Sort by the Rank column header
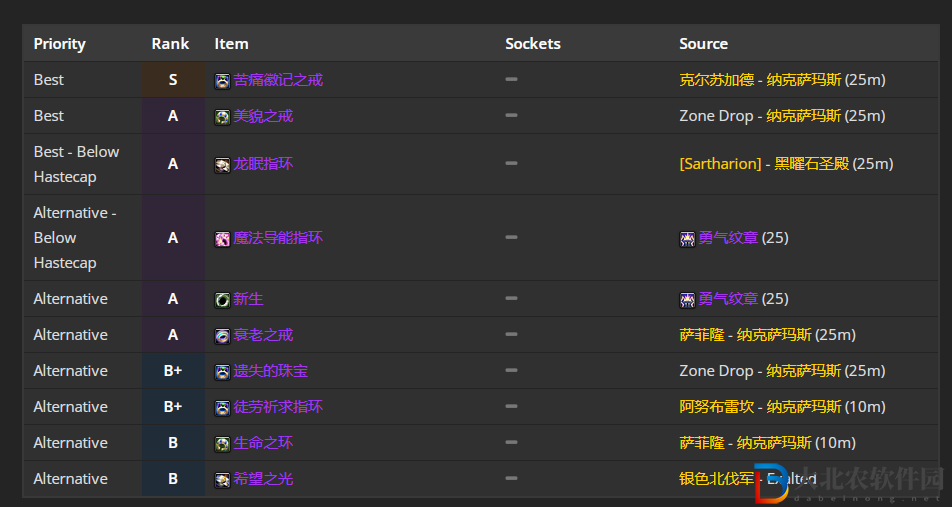This screenshot has width=952, height=507. tap(170, 44)
